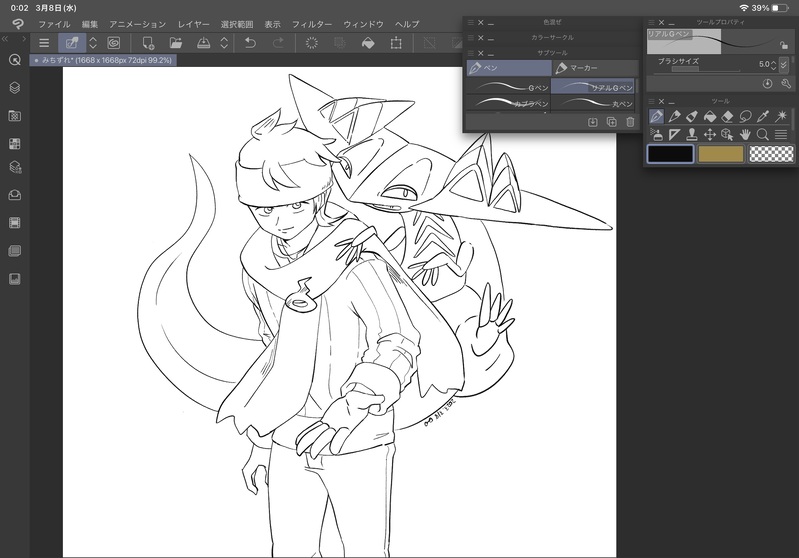Image resolution: width=799 pixels, height=558 pixels.
Task: Step the brush size 5.0 value up
Action: click(774, 61)
